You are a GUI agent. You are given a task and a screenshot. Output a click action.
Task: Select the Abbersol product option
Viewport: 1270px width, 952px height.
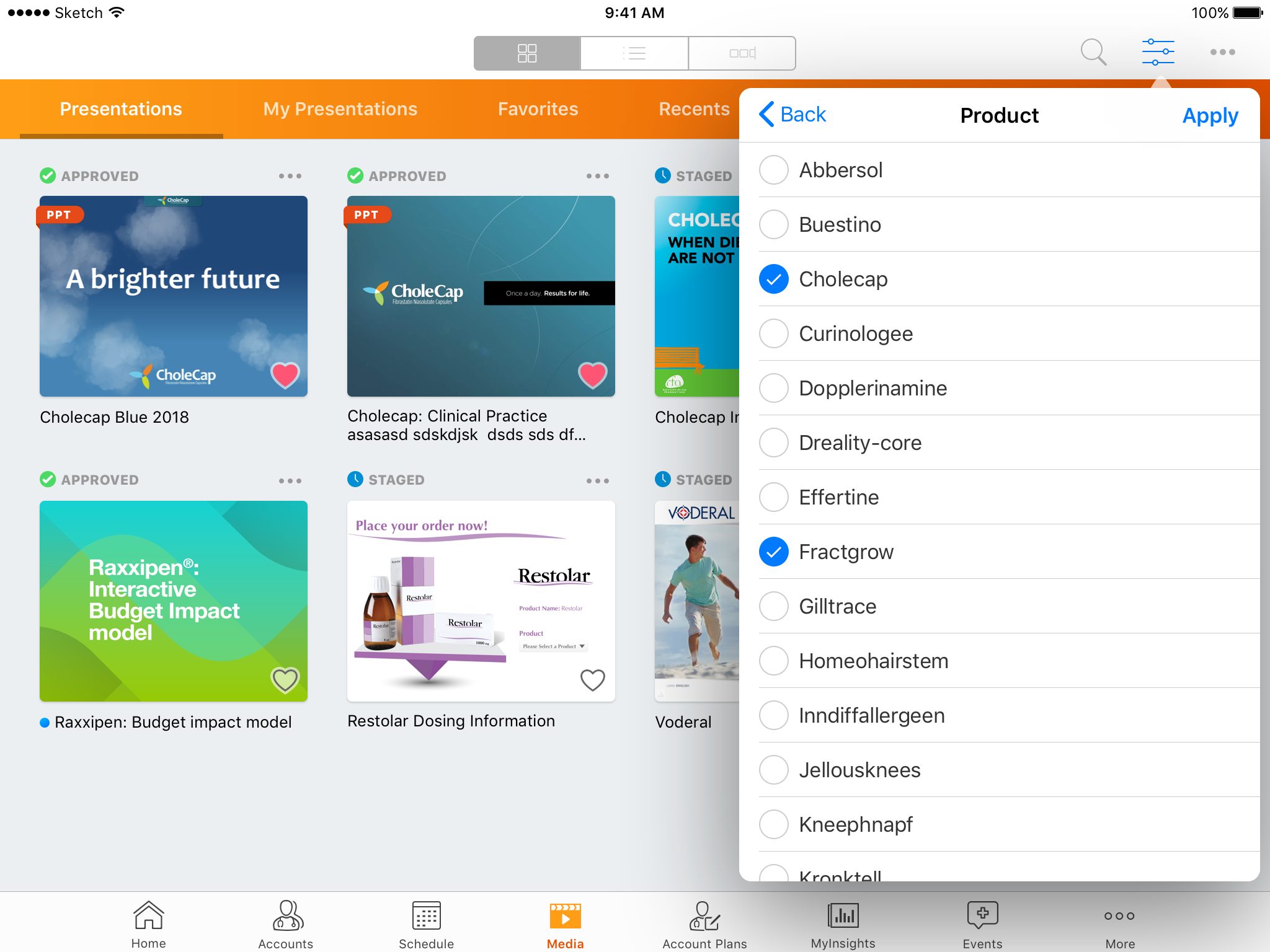[774, 170]
